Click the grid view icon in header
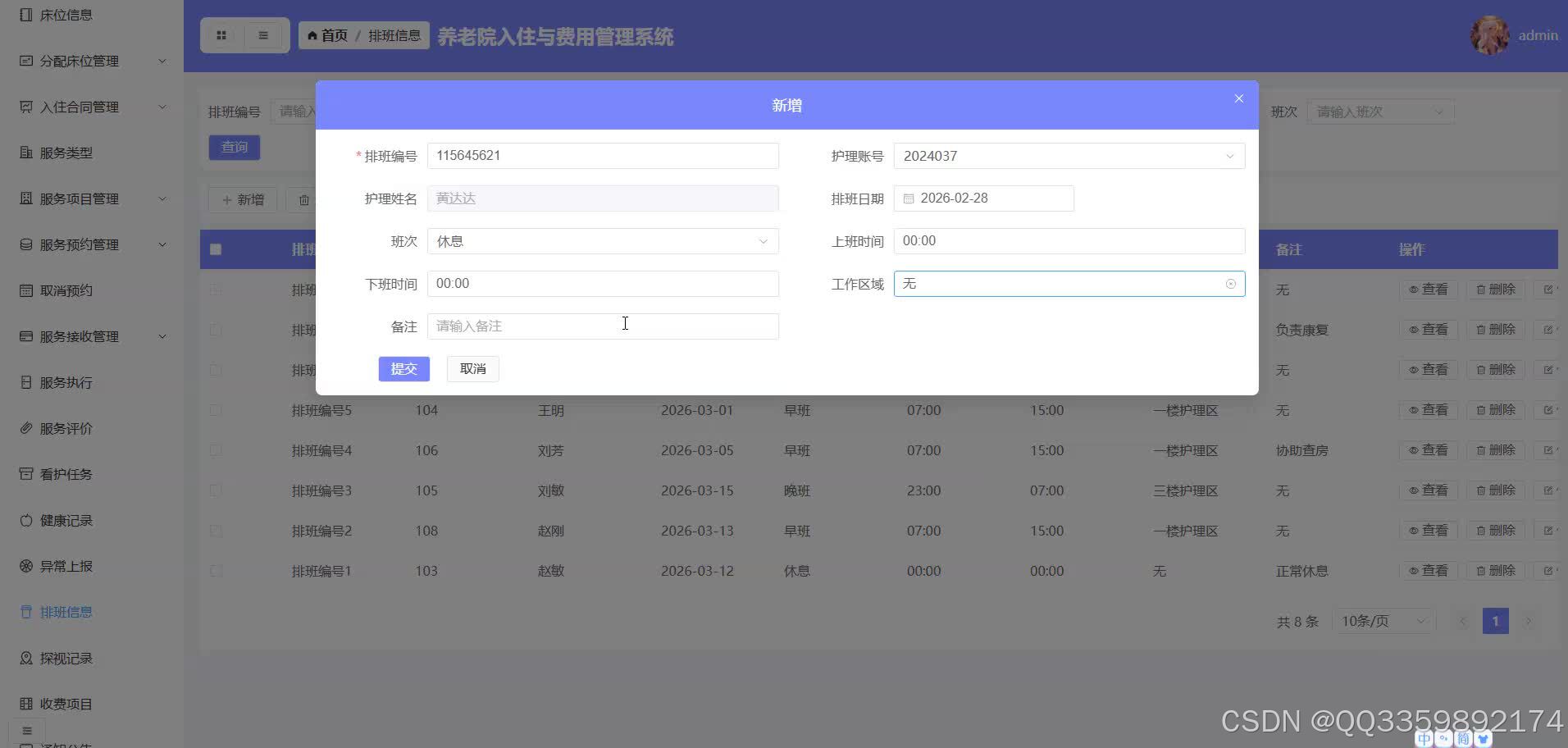The image size is (1568, 748). pos(221,35)
